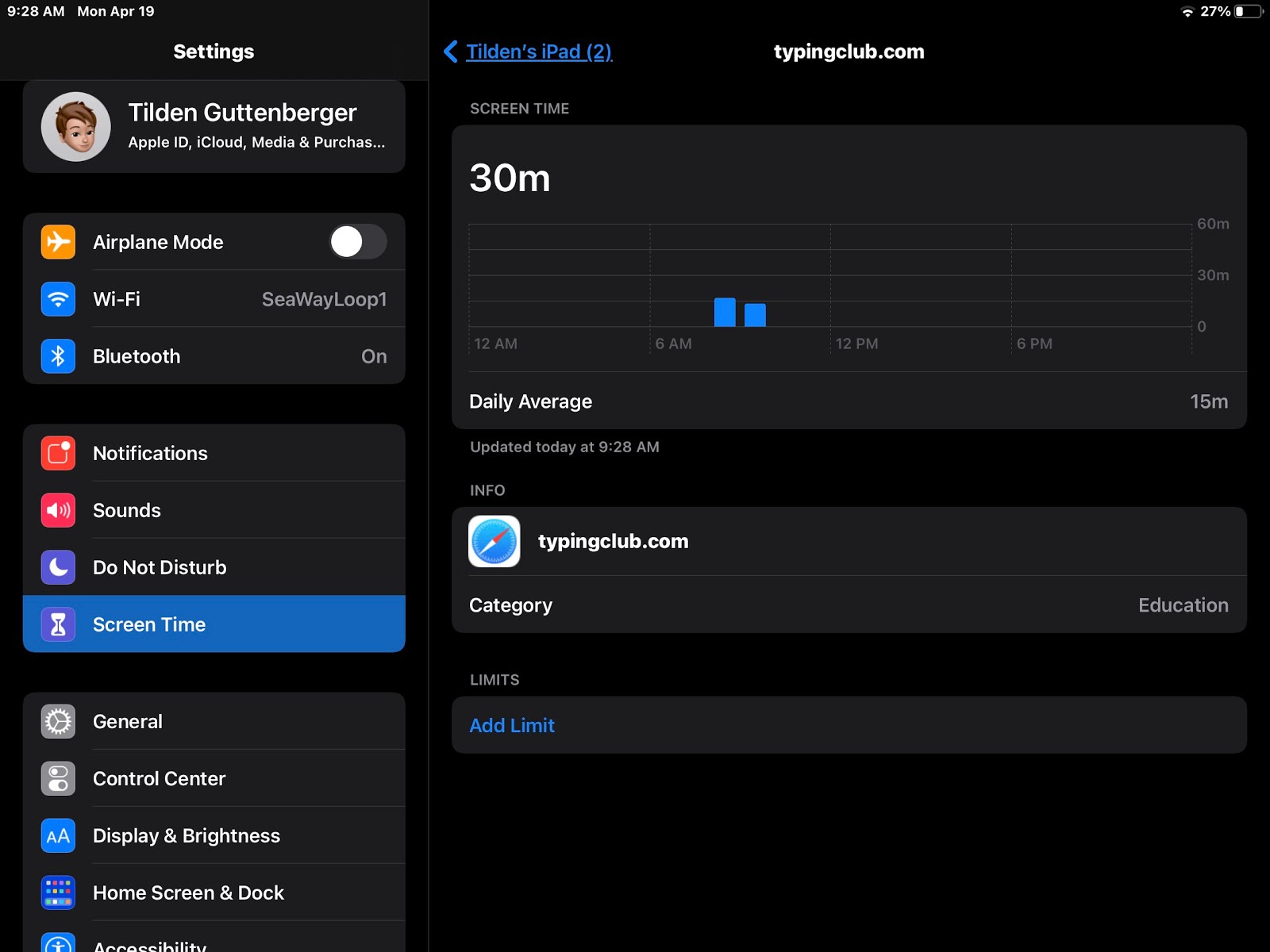Open Apple ID account for Tilden Guttenberger
The width and height of the screenshot is (1270, 952).
(214, 127)
